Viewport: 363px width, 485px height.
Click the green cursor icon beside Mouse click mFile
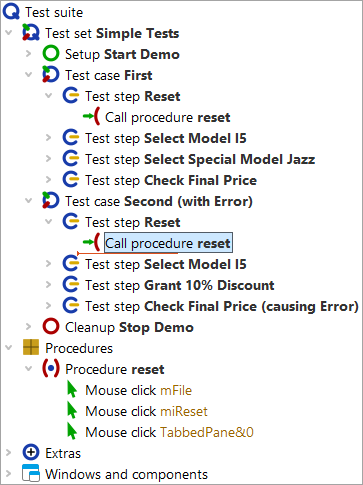coord(72,390)
